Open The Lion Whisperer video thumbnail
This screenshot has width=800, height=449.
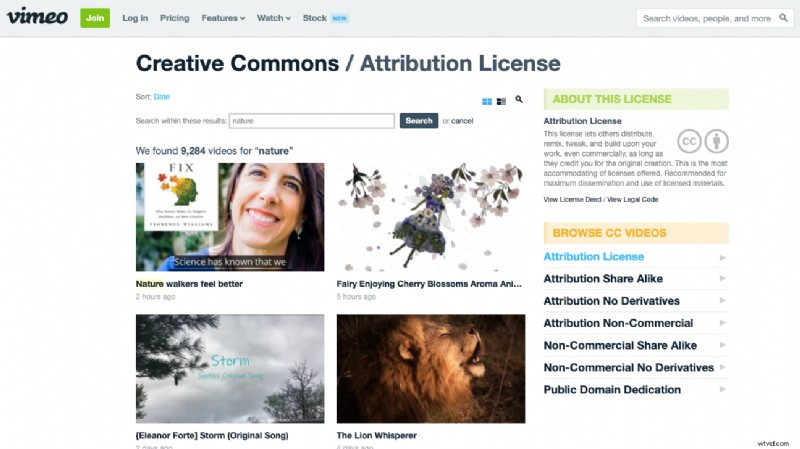pyautogui.click(x=431, y=367)
